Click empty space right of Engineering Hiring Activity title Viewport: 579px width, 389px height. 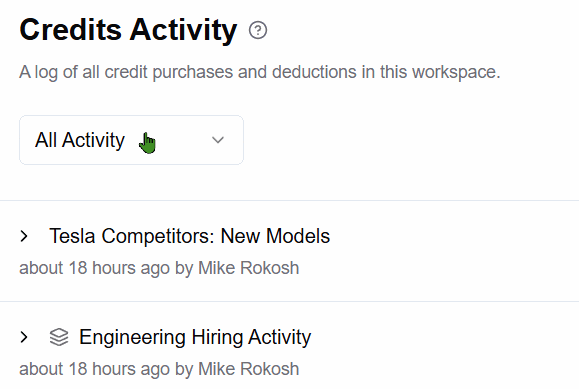point(443,337)
